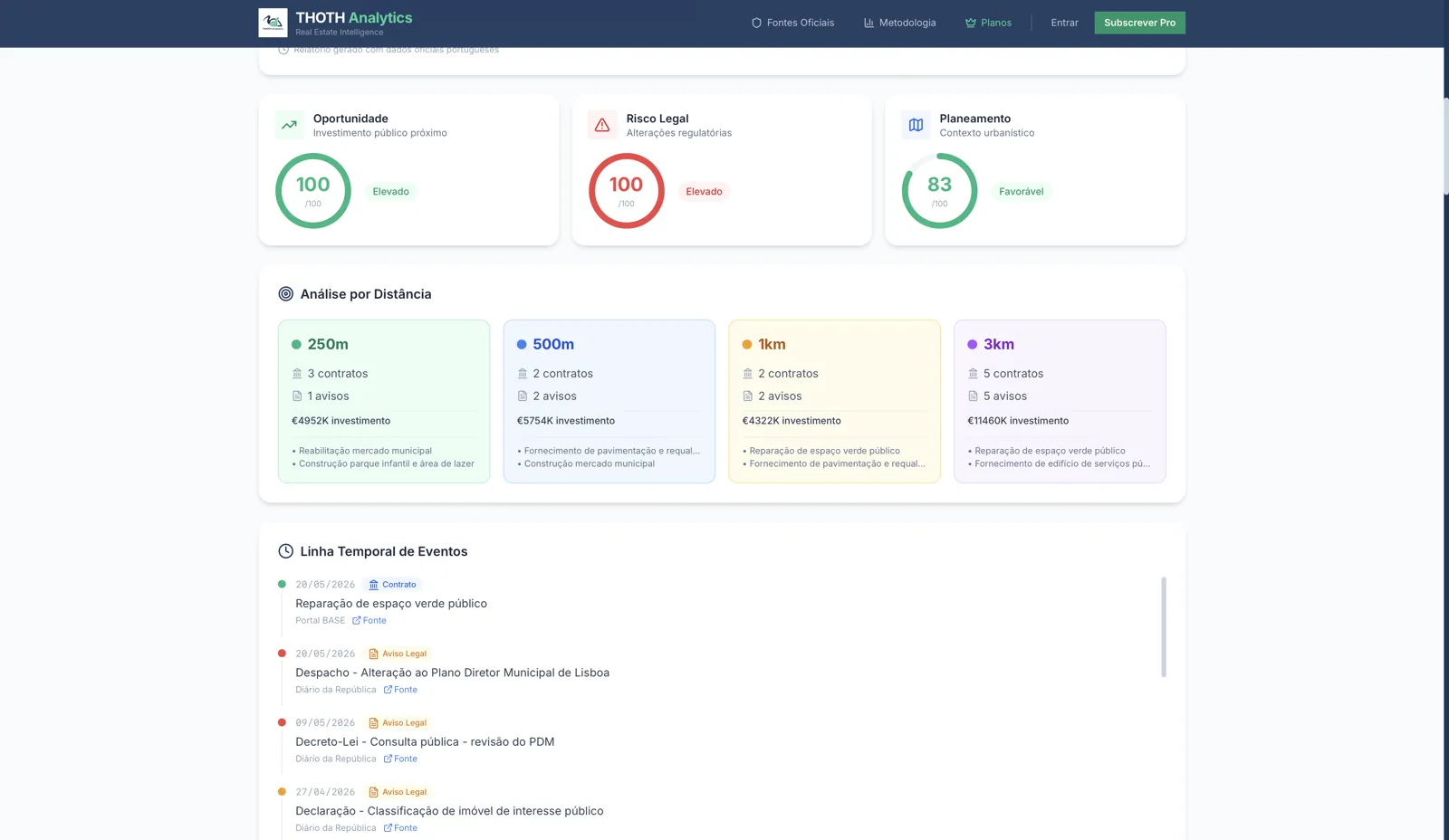Click the €5754K investimento text

(566, 421)
